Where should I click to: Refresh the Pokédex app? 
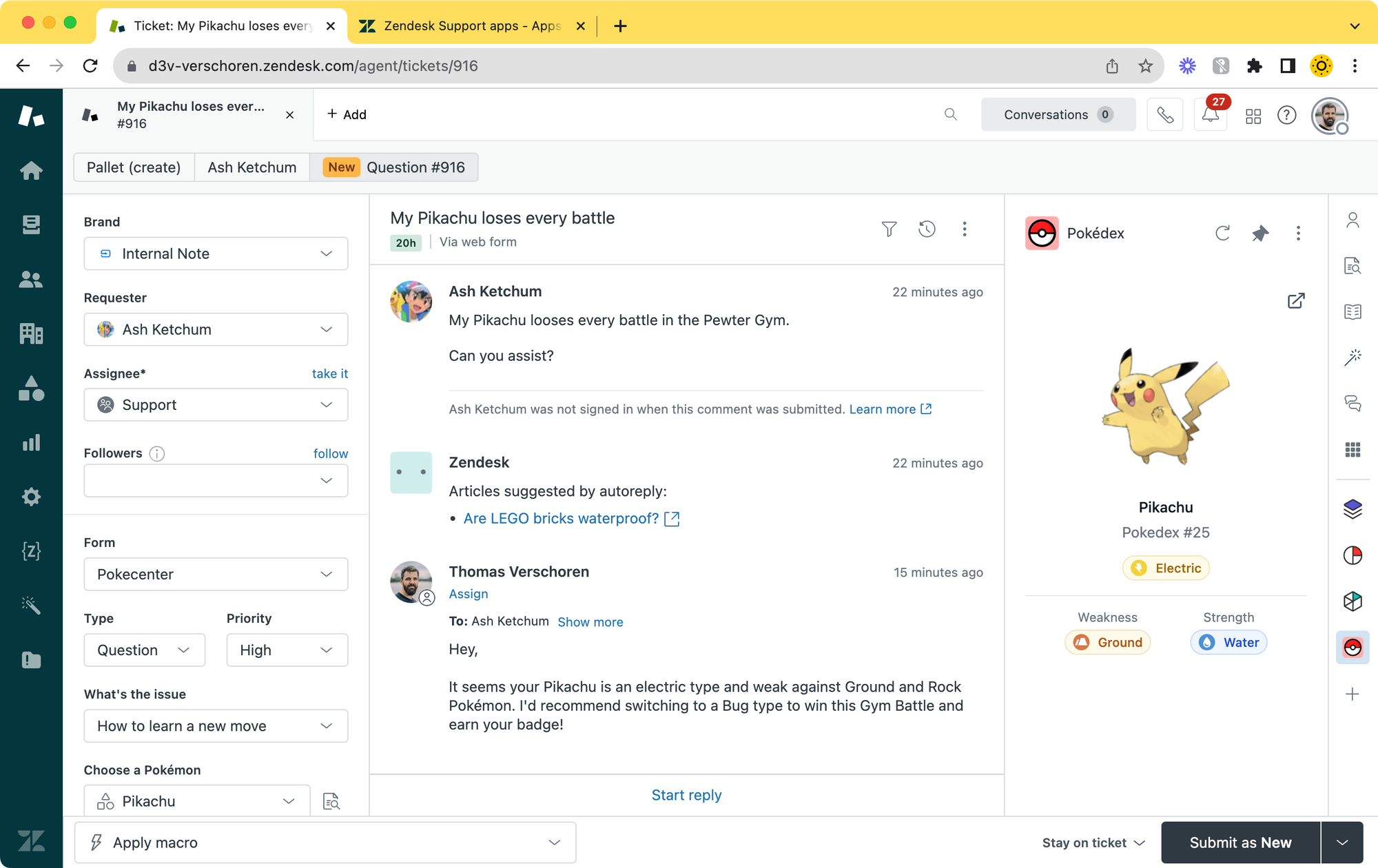(x=1222, y=234)
